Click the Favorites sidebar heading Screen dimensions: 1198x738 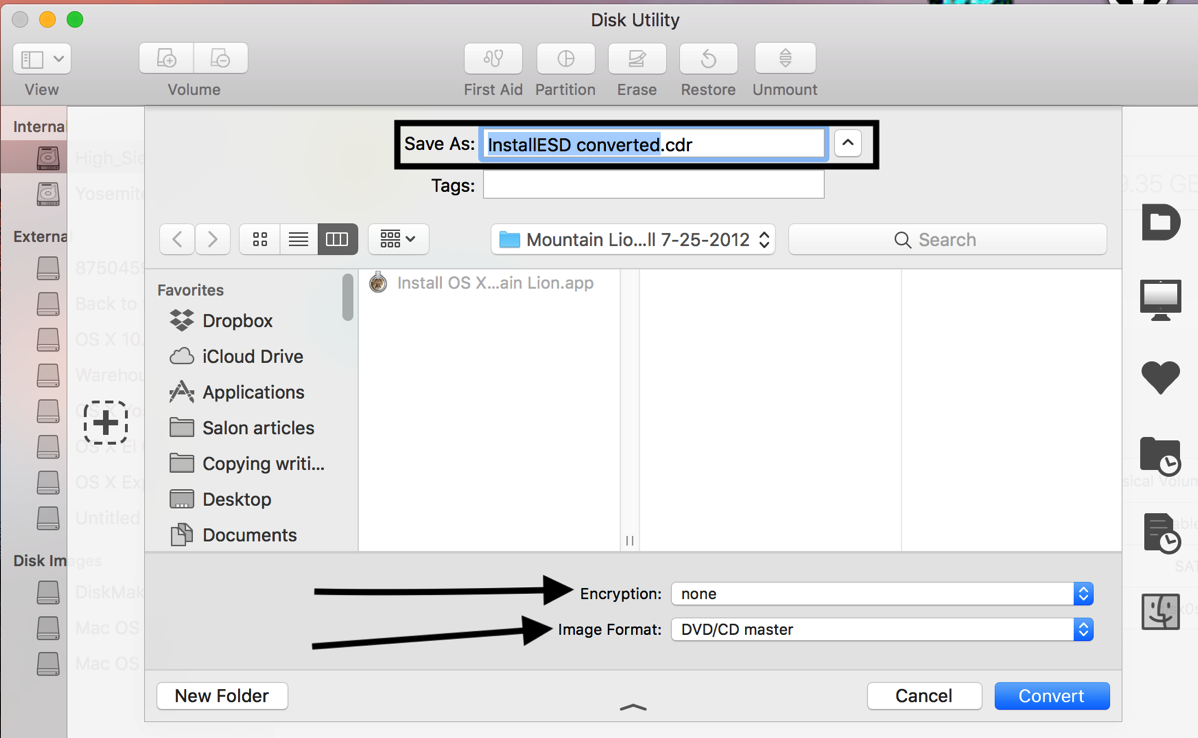coord(190,290)
